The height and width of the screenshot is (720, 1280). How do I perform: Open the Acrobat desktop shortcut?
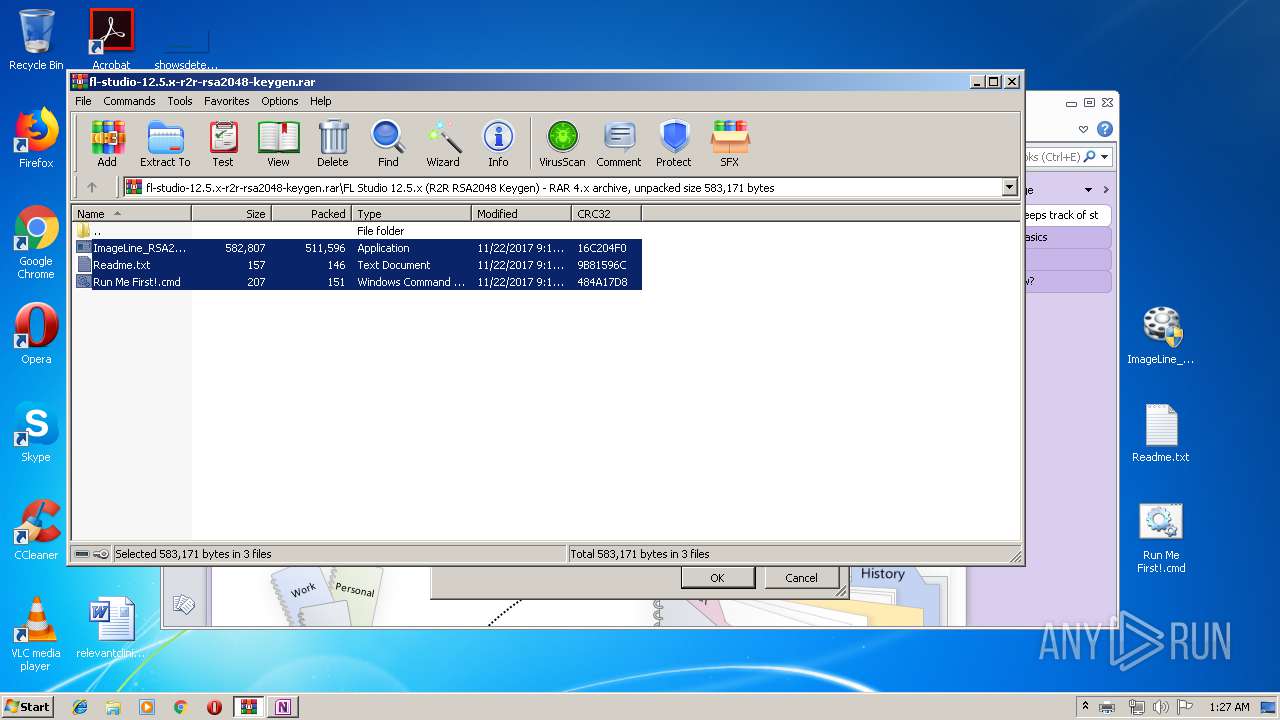click(111, 40)
